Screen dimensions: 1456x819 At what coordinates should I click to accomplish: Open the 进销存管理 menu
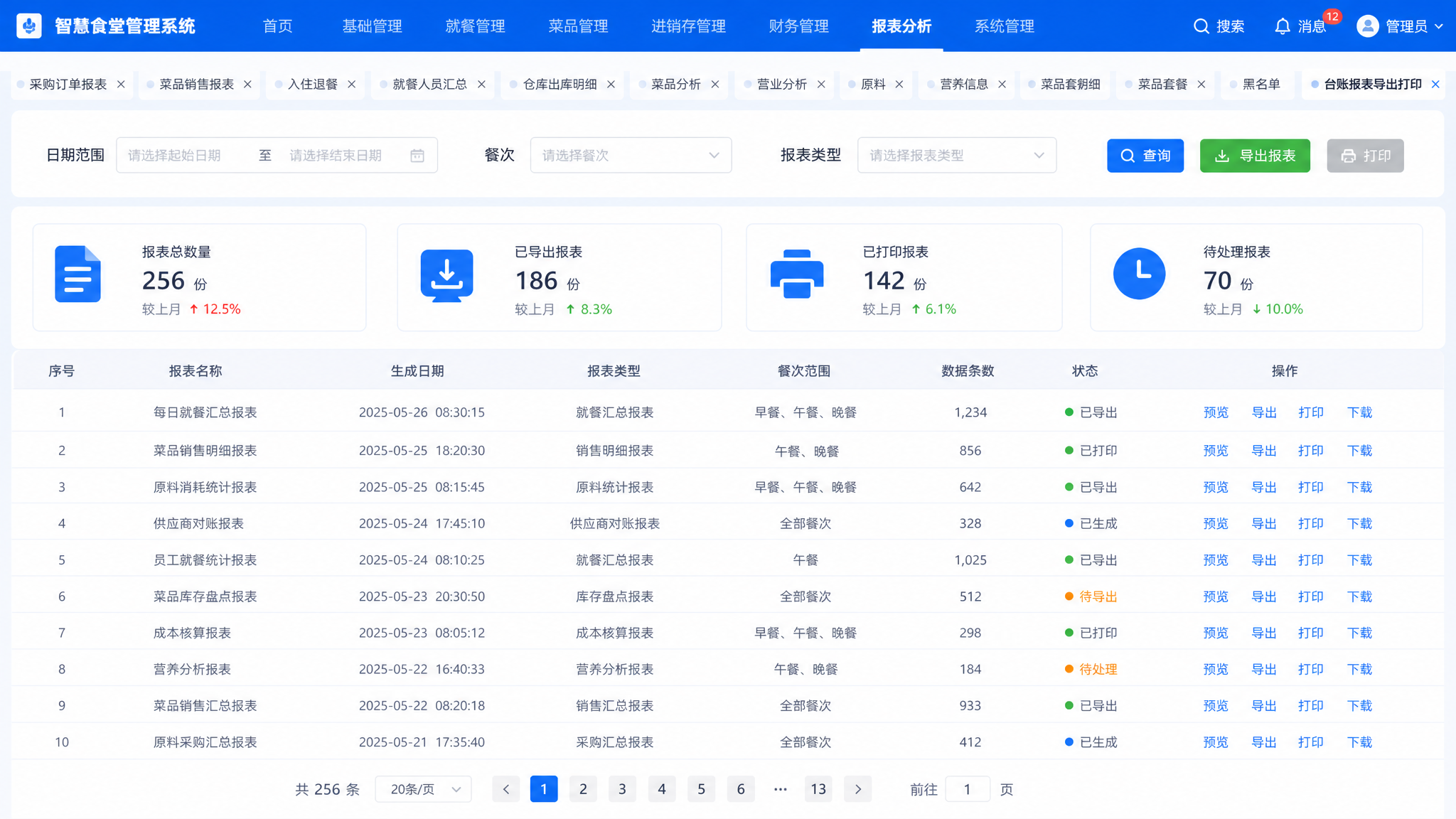(x=688, y=26)
